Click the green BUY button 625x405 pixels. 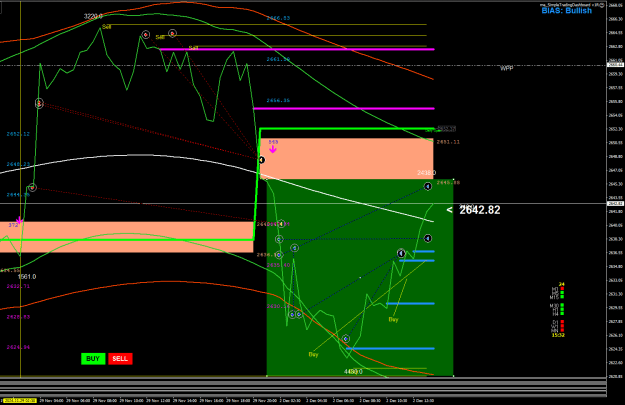point(93,358)
